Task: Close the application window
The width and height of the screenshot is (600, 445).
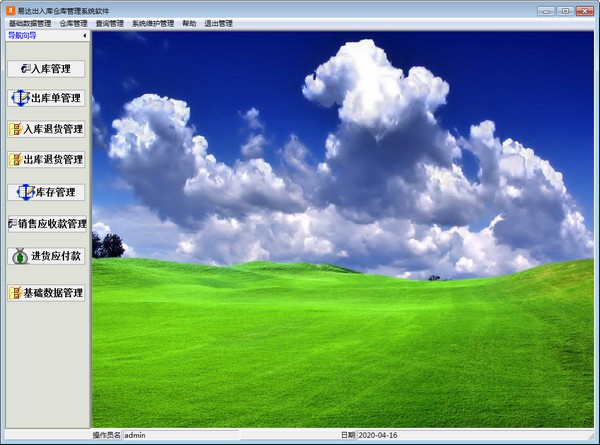Action: (x=585, y=11)
